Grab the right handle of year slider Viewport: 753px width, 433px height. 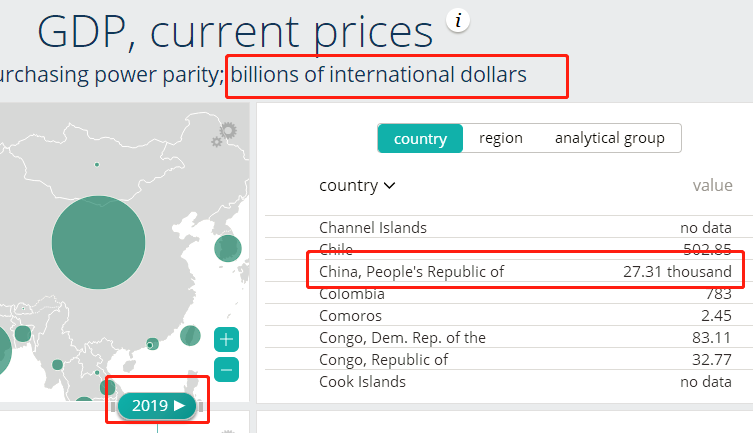[201, 407]
